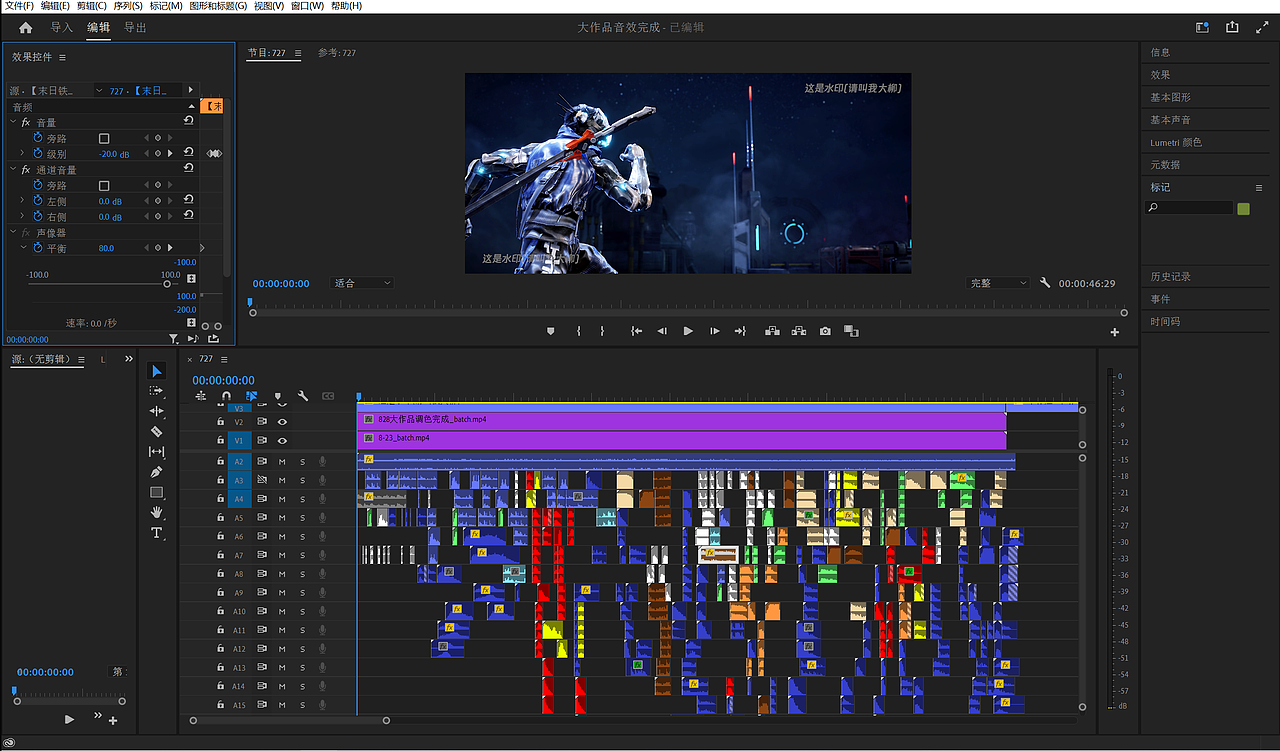This screenshot has height=751, width=1280.
Task: Open the 图形和标题(G) menu
Action: click(x=218, y=6)
